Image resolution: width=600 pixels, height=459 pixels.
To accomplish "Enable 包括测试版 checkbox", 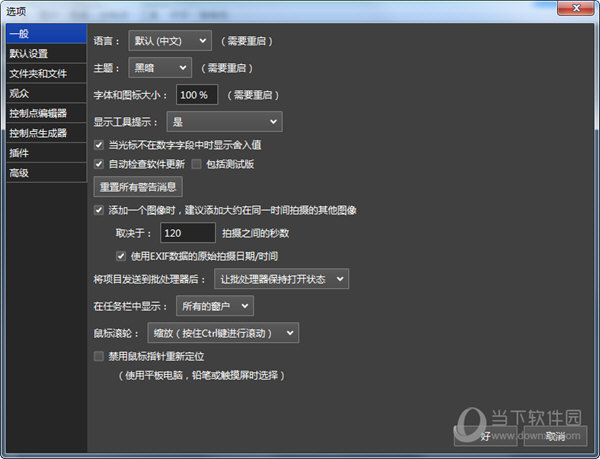I will pyautogui.click(x=196, y=164).
